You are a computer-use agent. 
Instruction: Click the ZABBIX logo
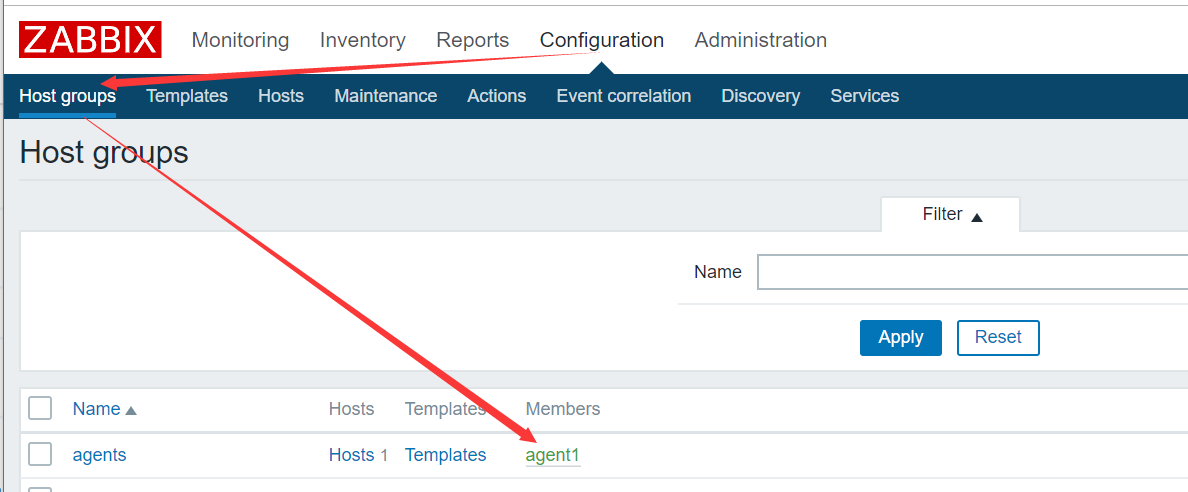tap(90, 39)
